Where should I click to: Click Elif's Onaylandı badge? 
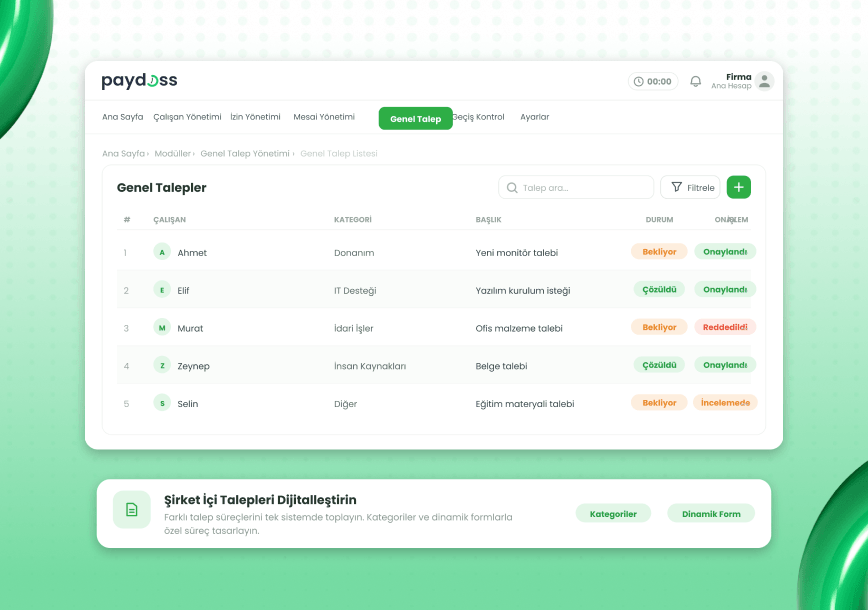[x=725, y=289]
